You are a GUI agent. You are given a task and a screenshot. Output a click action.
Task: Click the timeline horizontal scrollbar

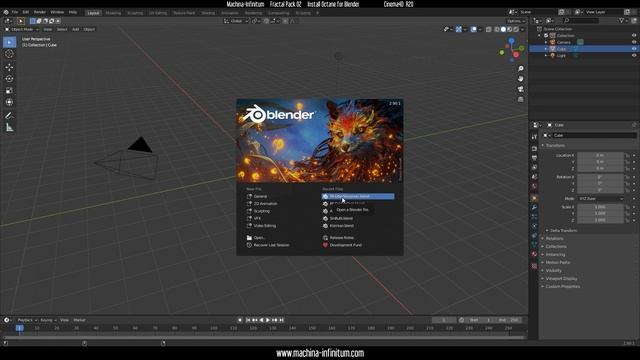coord(264,338)
